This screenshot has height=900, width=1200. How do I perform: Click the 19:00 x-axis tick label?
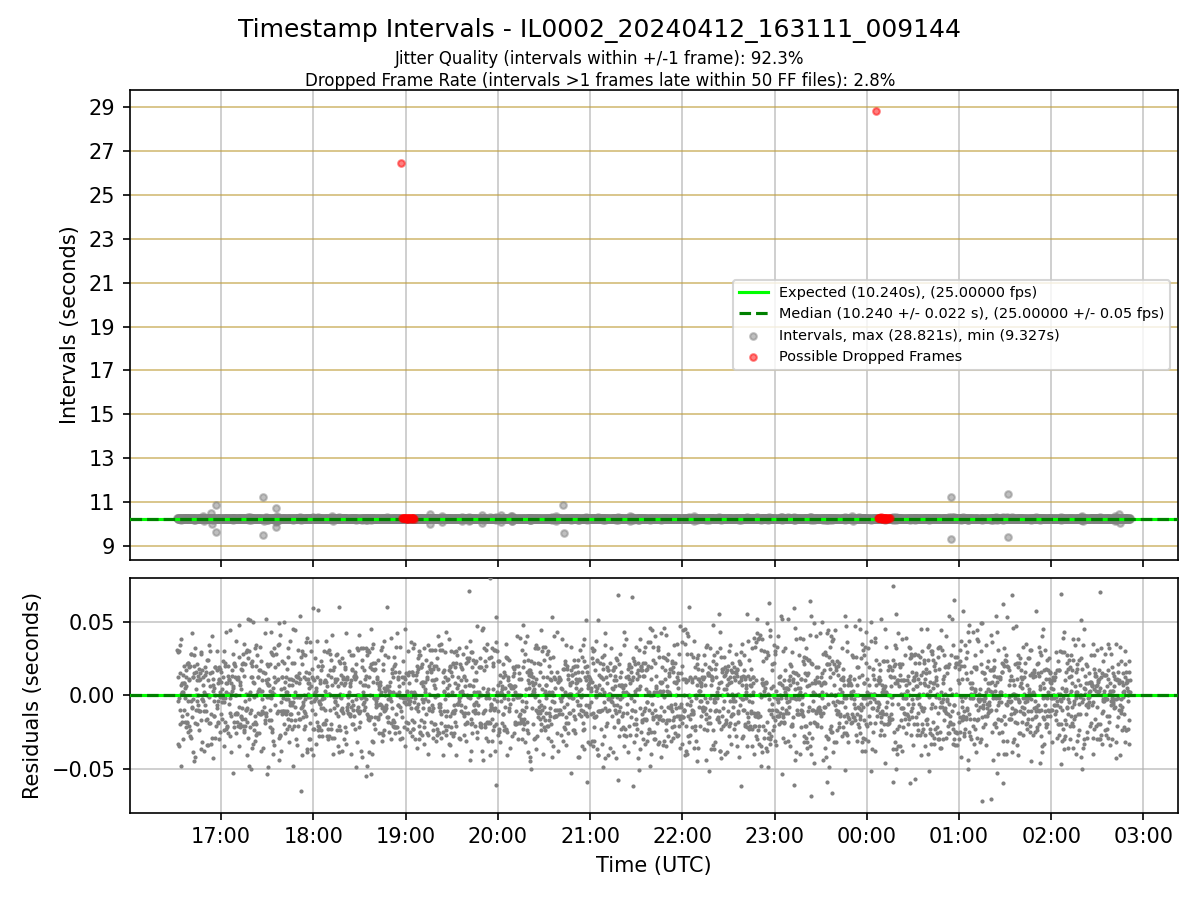(x=405, y=836)
